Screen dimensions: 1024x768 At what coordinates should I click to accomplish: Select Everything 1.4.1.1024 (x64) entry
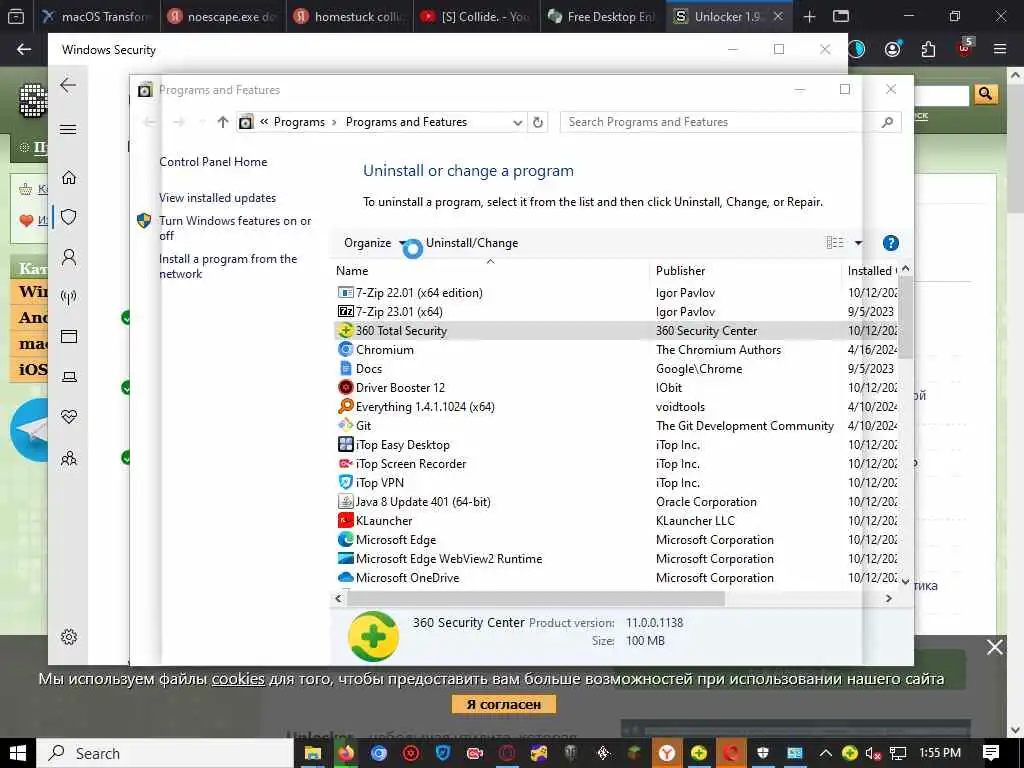click(x=424, y=406)
